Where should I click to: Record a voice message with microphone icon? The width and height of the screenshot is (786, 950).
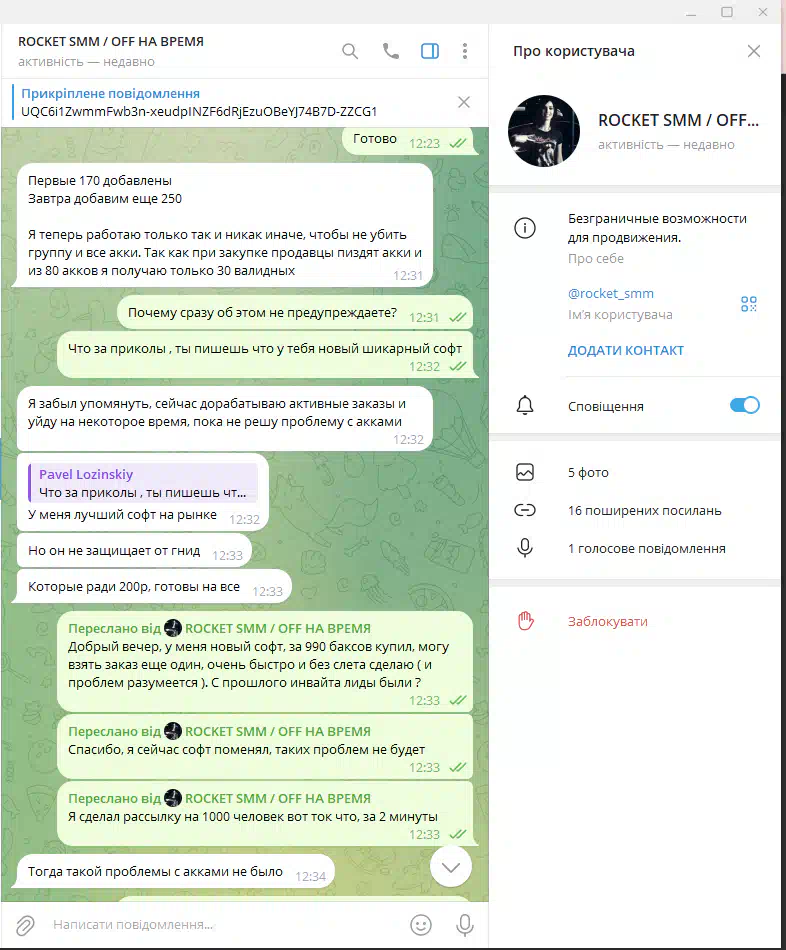[465, 925]
